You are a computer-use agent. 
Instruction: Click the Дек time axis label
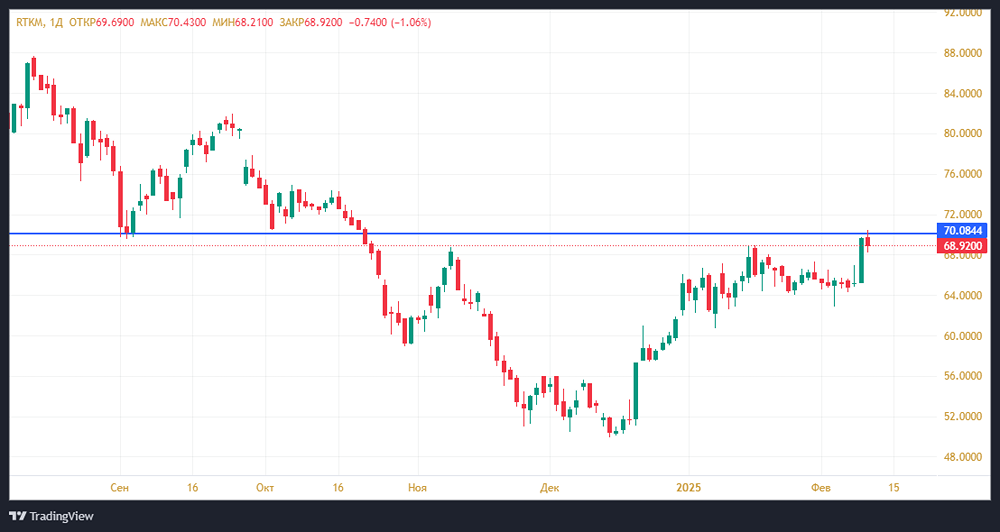pyautogui.click(x=549, y=487)
